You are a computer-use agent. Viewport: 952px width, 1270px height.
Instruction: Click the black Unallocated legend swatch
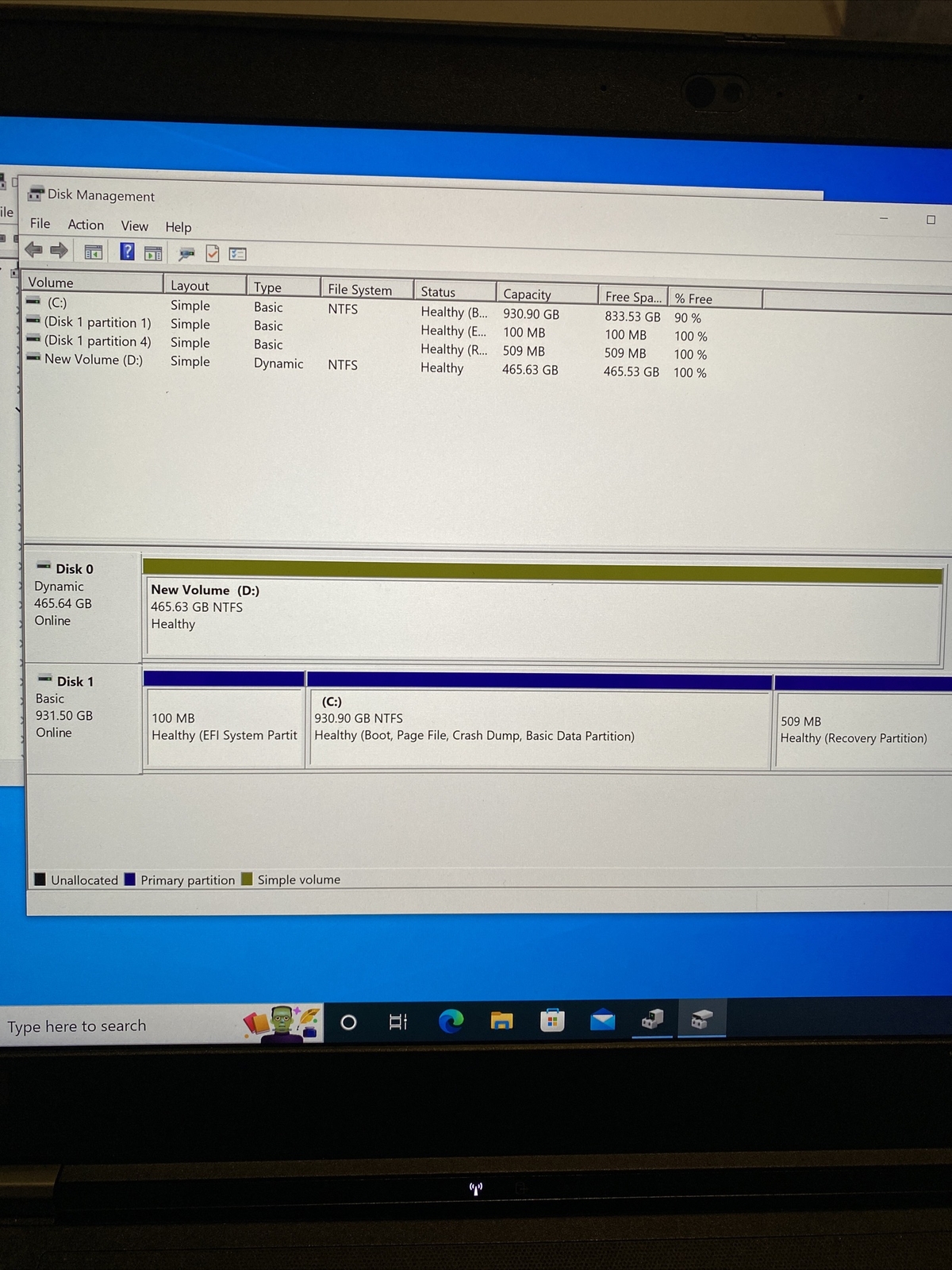coord(40,879)
